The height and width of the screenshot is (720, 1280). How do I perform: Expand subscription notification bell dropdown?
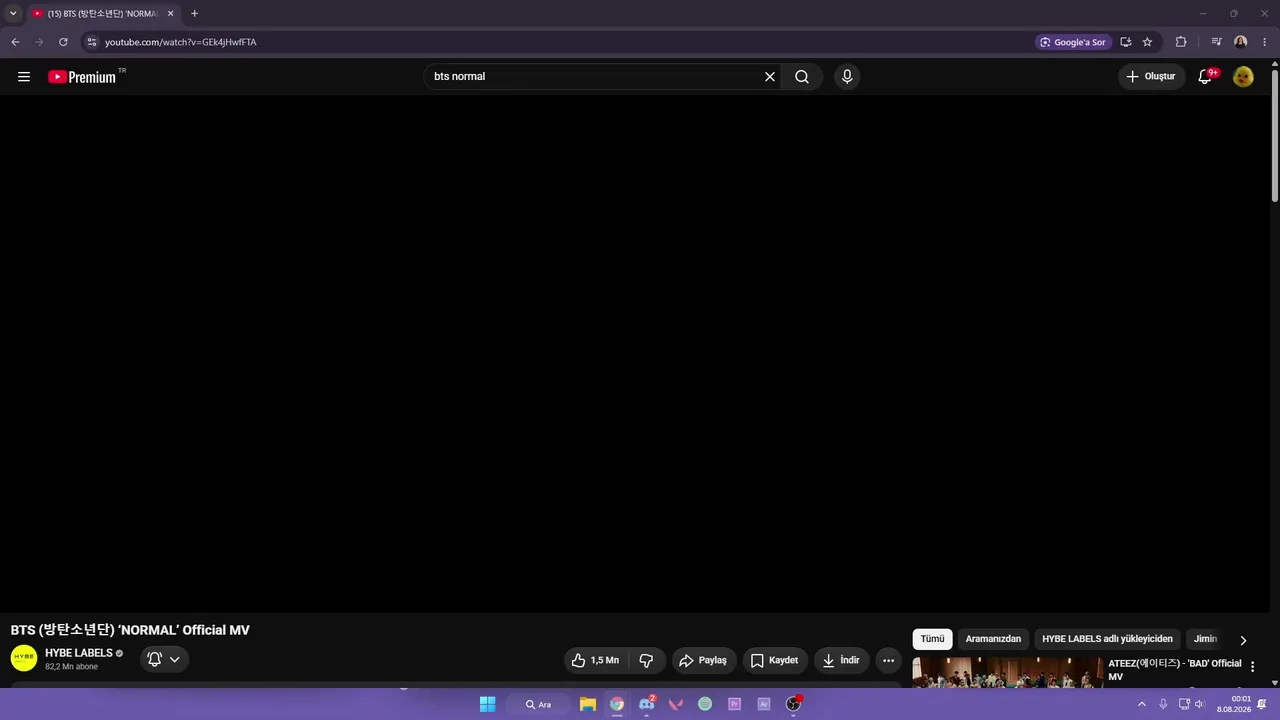[164, 659]
